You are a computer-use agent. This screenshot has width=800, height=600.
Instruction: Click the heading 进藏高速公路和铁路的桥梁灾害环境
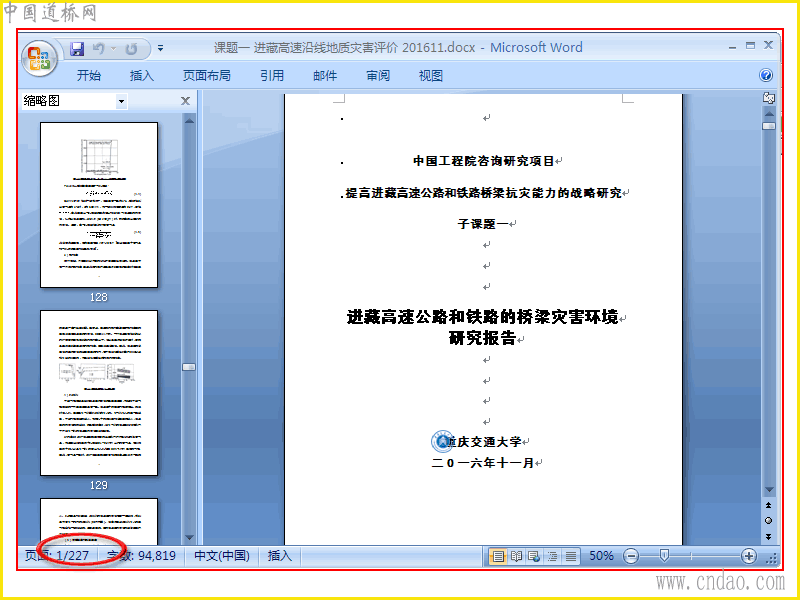483,317
